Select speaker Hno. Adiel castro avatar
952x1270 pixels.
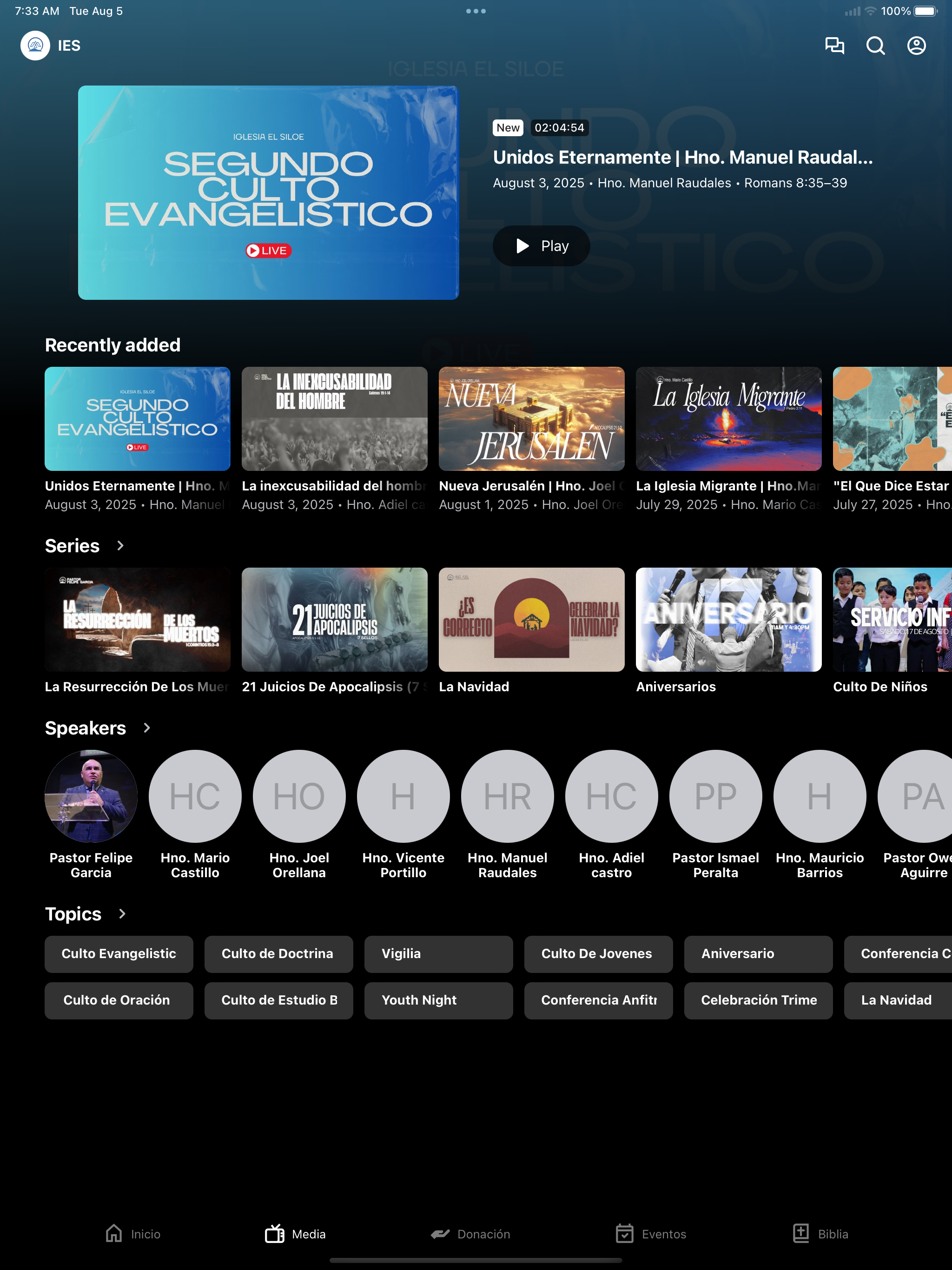click(x=612, y=796)
